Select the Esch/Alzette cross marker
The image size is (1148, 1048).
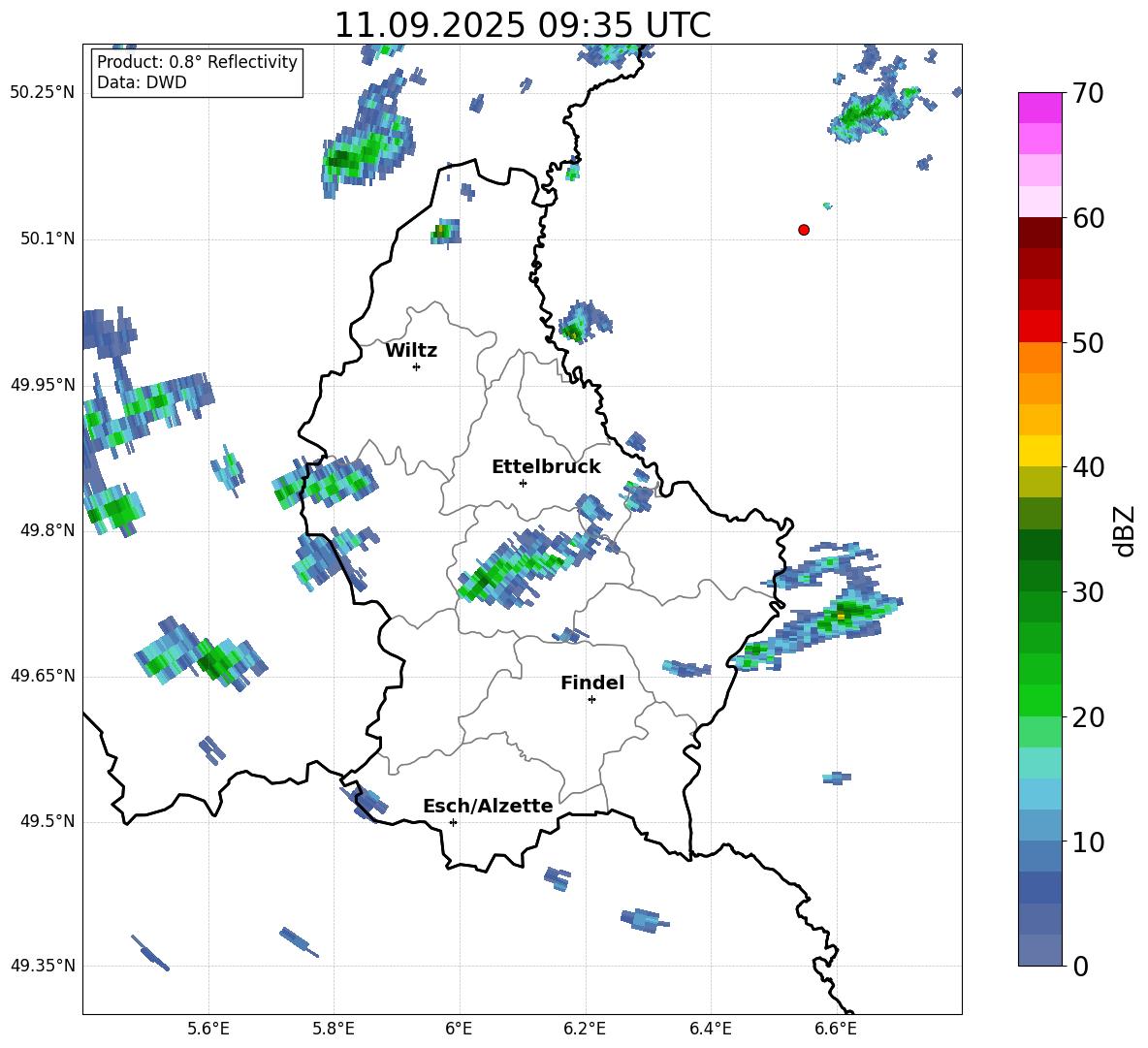click(x=453, y=822)
